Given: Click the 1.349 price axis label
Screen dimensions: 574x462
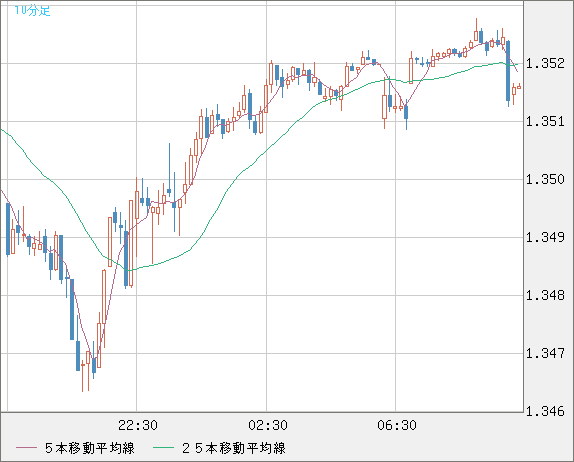Looking at the screenshot, I should click(x=545, y=237).
